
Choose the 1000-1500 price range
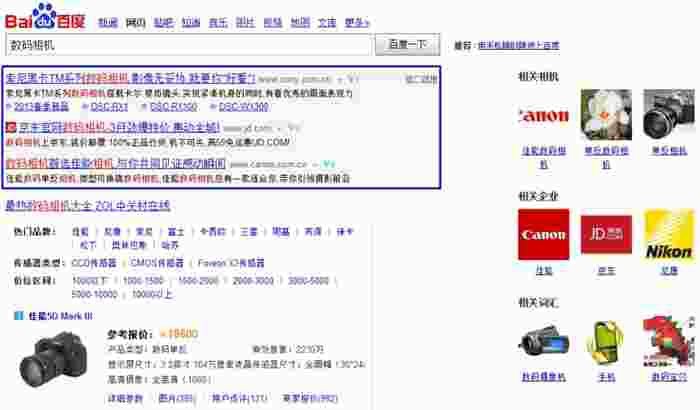143,281
